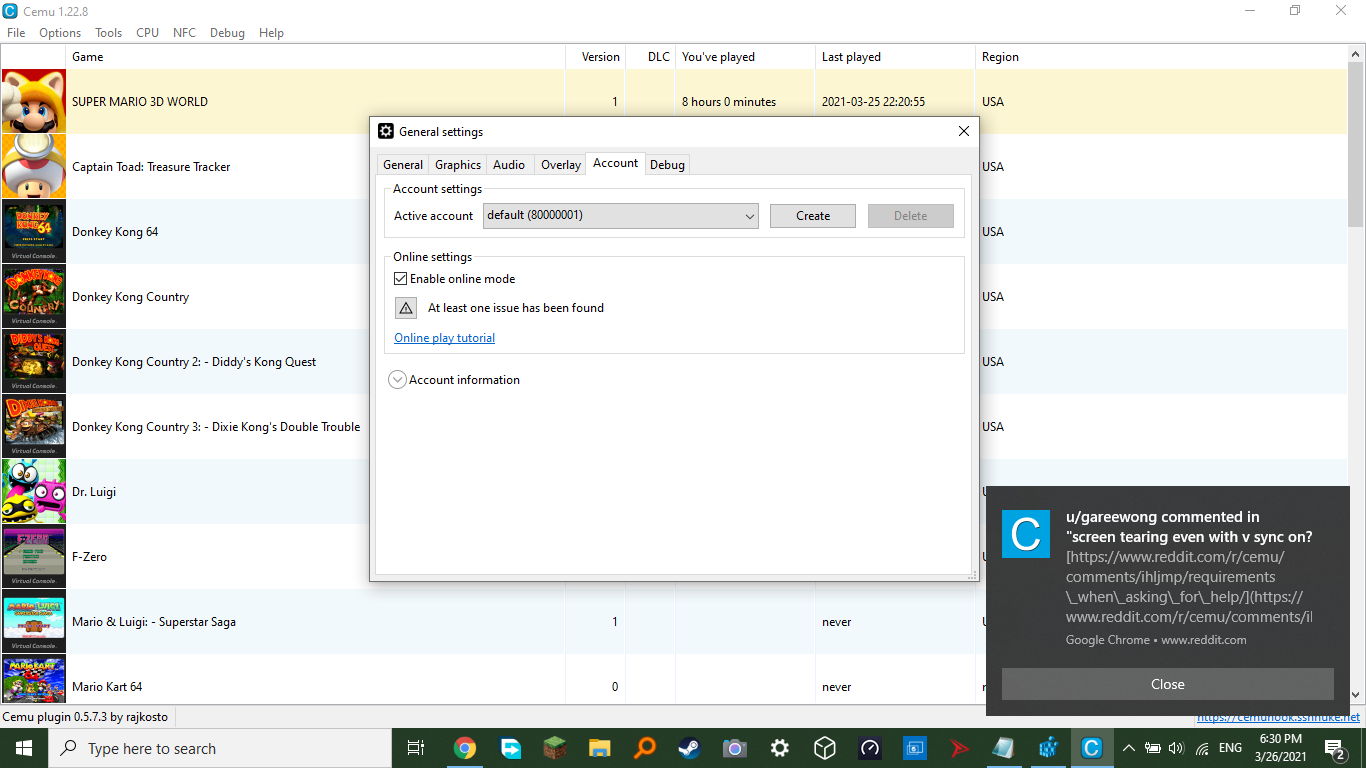This screenshot has height=768, width=1366.
Task: Open the Windows Start menu
Action: [x=24, y=748]
